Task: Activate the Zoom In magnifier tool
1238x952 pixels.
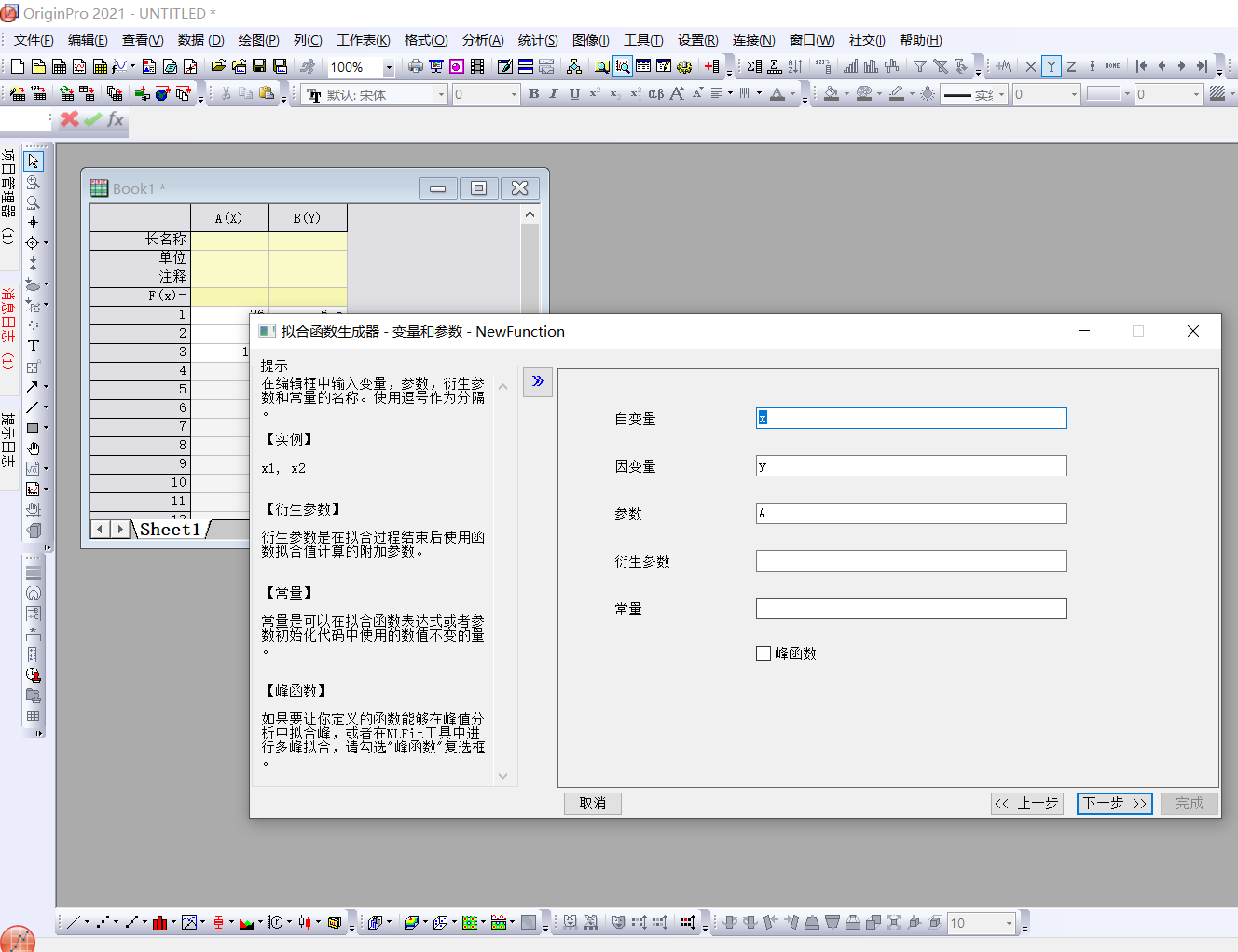Action: pyautogui.click(x=34, y=181)
